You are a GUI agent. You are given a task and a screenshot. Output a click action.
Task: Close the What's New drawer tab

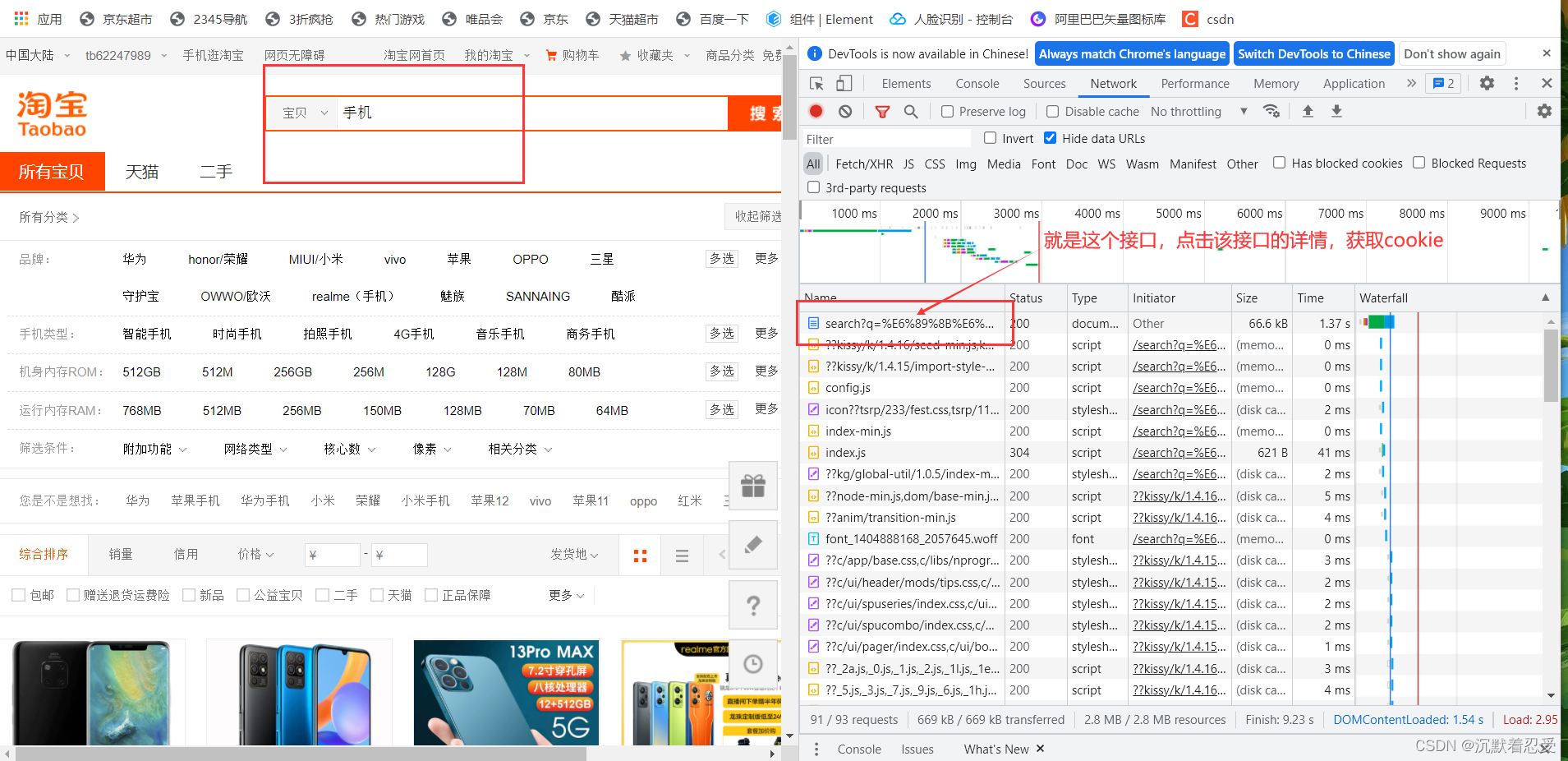[1040, 749]
